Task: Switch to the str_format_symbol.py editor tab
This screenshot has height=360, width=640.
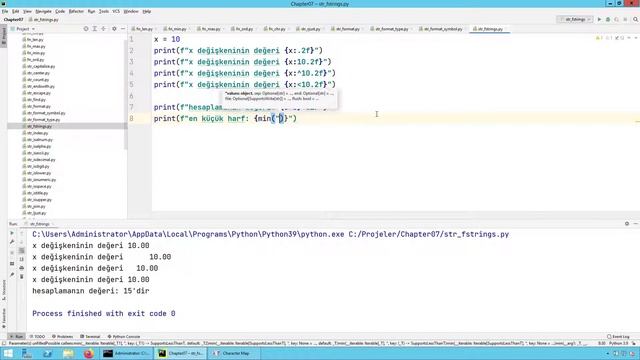Action: coord(443,29)
